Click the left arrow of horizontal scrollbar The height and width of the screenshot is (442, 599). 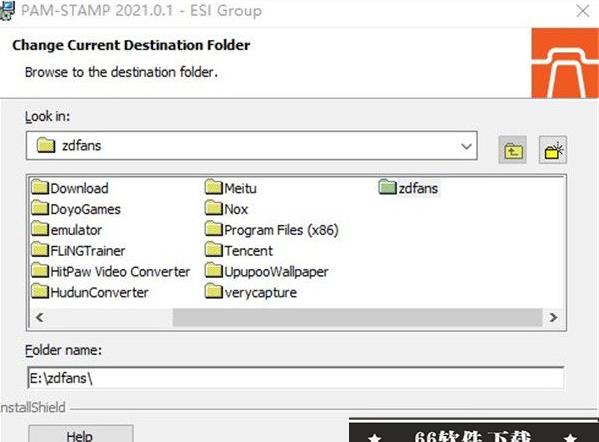coord(39,317)
